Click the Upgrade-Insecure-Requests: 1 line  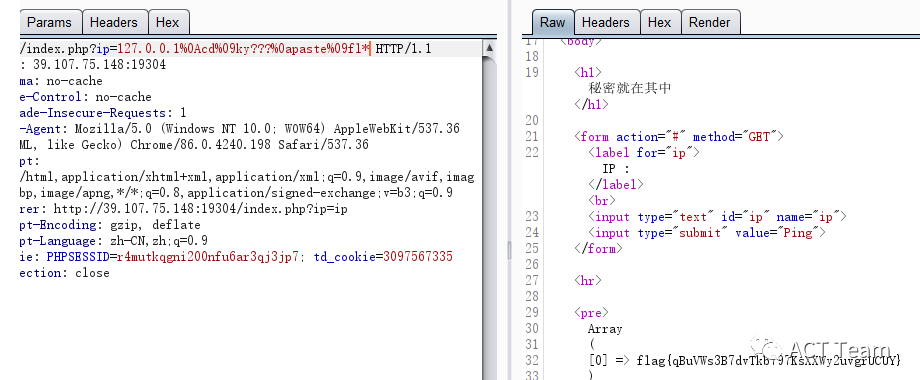[x=103, y=113]
